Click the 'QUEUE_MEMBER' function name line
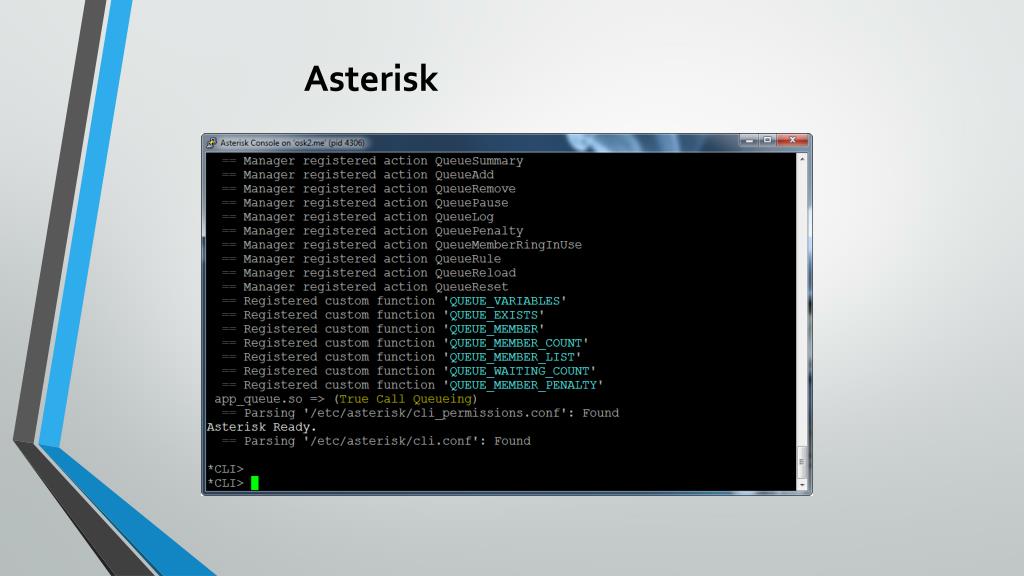Screen dimensions: 1024x576 click(382, 329)
